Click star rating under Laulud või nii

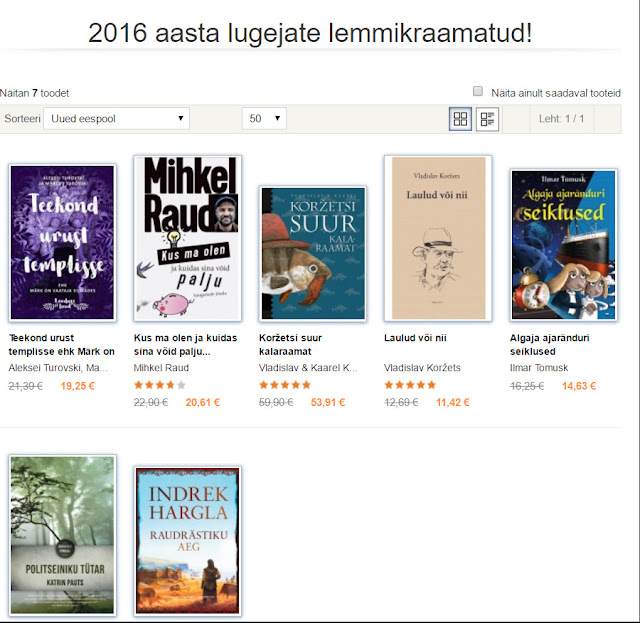pos(410,385)
